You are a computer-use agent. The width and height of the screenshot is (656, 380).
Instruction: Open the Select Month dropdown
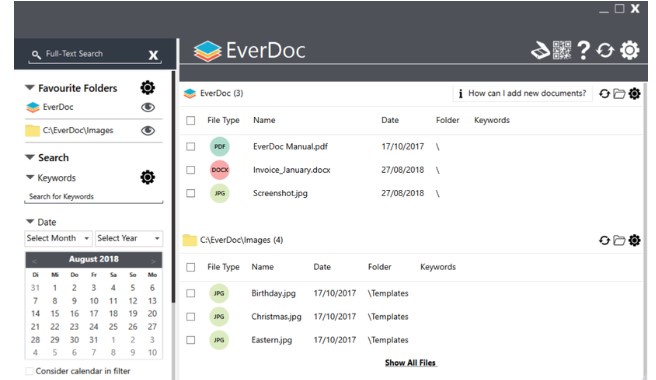pyautogui.click(x=58, y=238)
